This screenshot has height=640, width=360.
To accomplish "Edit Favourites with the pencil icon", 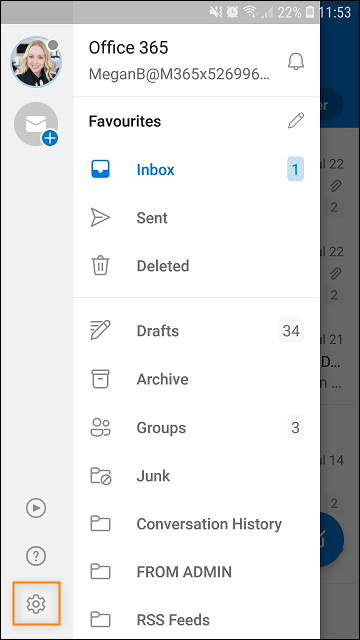I will click(x=296, y=121).
